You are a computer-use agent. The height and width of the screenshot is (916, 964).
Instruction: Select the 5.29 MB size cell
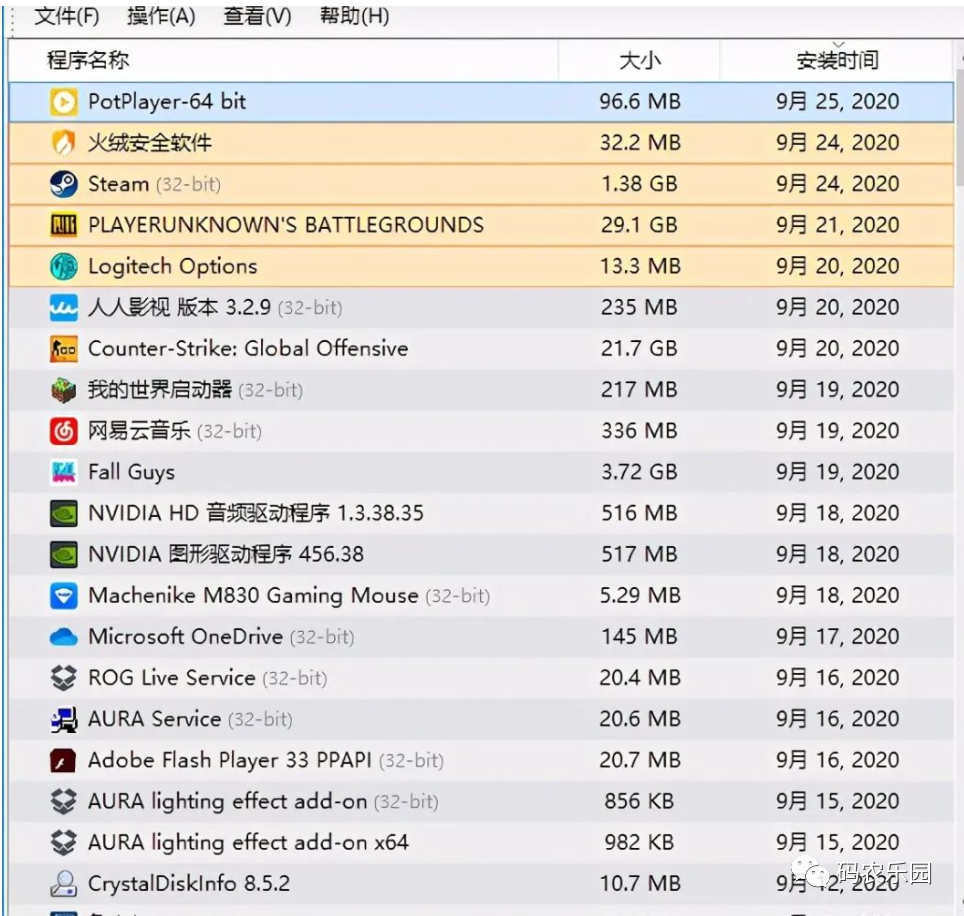(640, 596)
